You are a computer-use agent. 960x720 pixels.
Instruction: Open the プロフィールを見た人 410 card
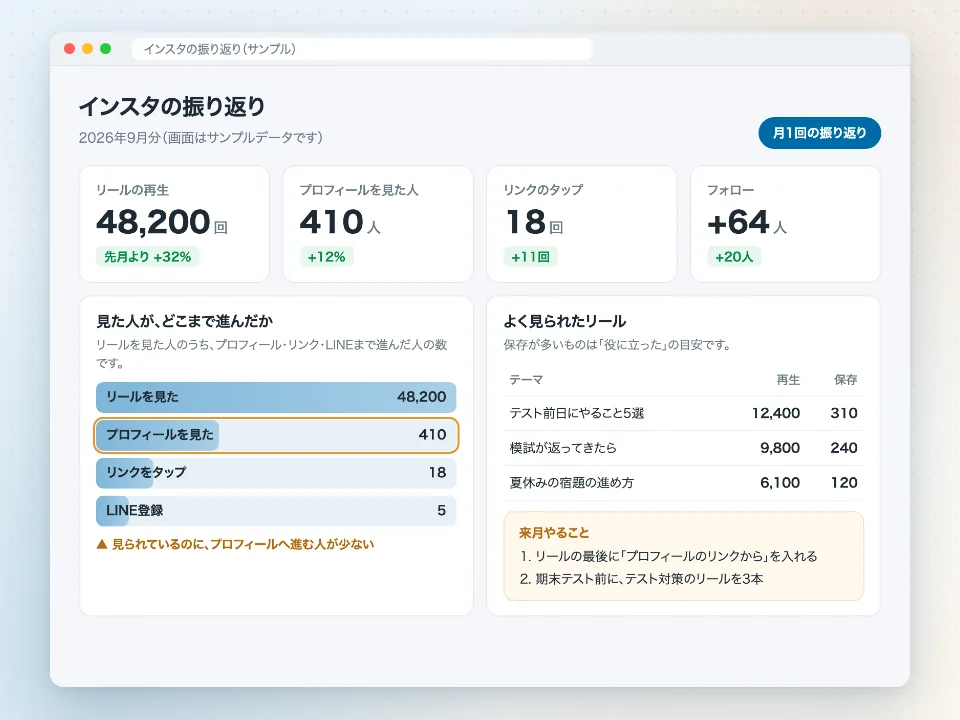[378, 224]
